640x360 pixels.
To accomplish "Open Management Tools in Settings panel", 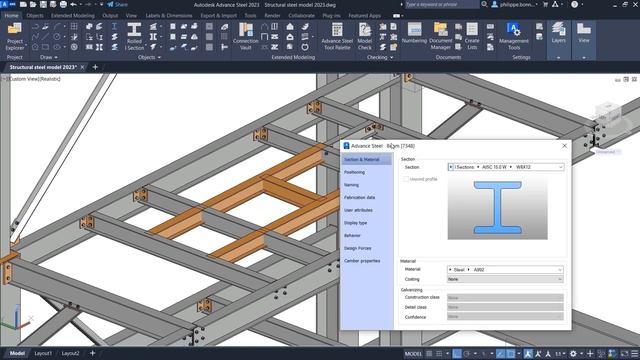I will (513, 36).
